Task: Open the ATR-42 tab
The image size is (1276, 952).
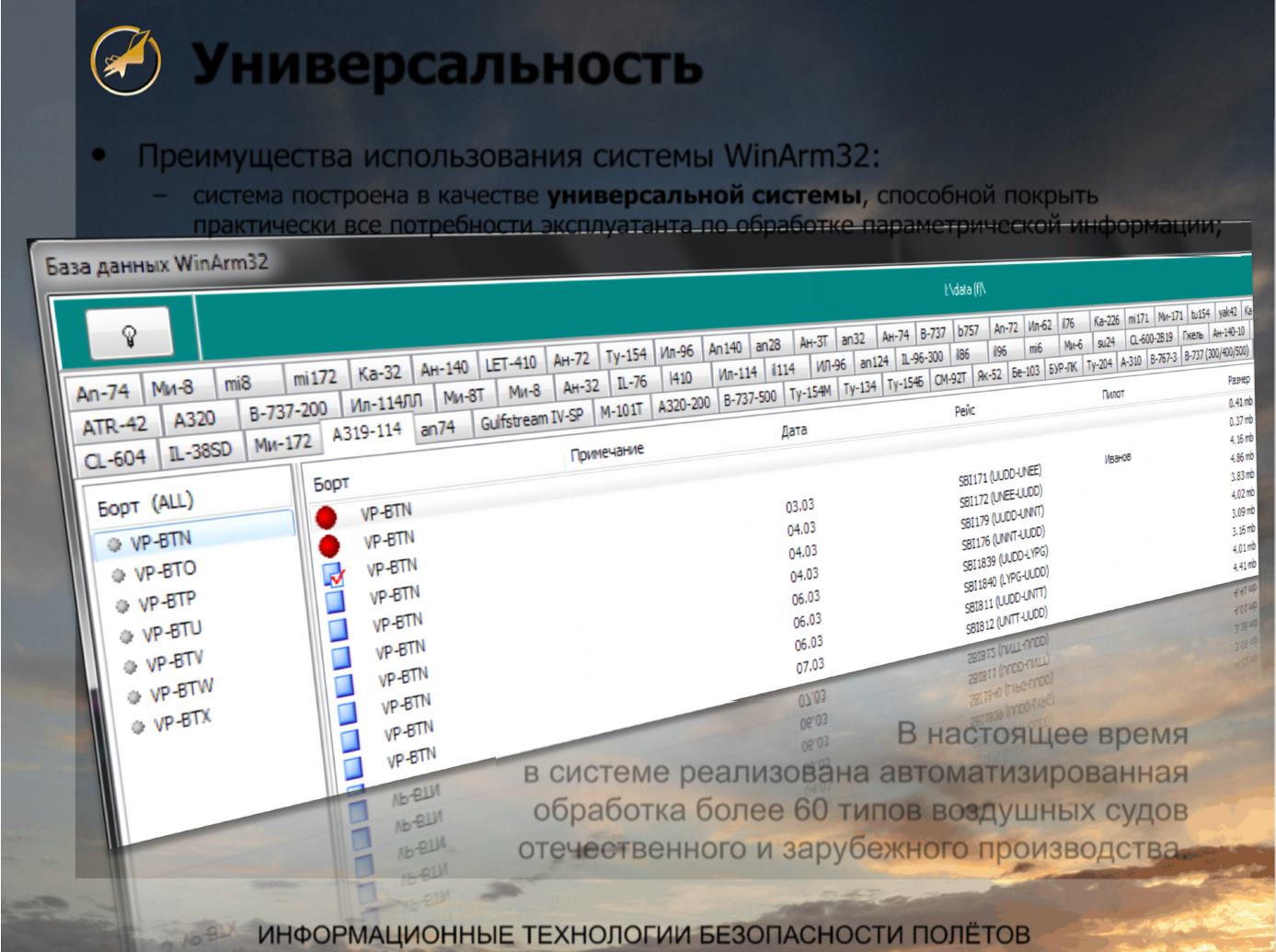Action: click(x=115, y=426)
